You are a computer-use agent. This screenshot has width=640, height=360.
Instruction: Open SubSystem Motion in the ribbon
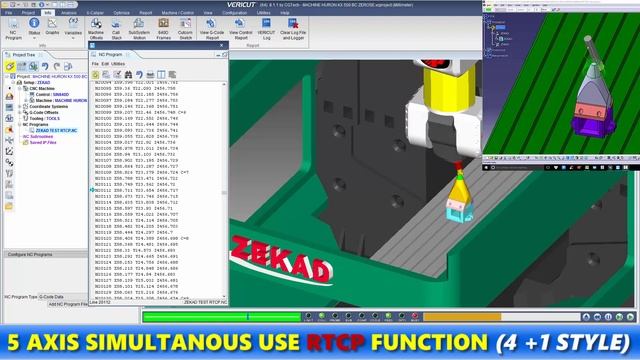[139, 29]
